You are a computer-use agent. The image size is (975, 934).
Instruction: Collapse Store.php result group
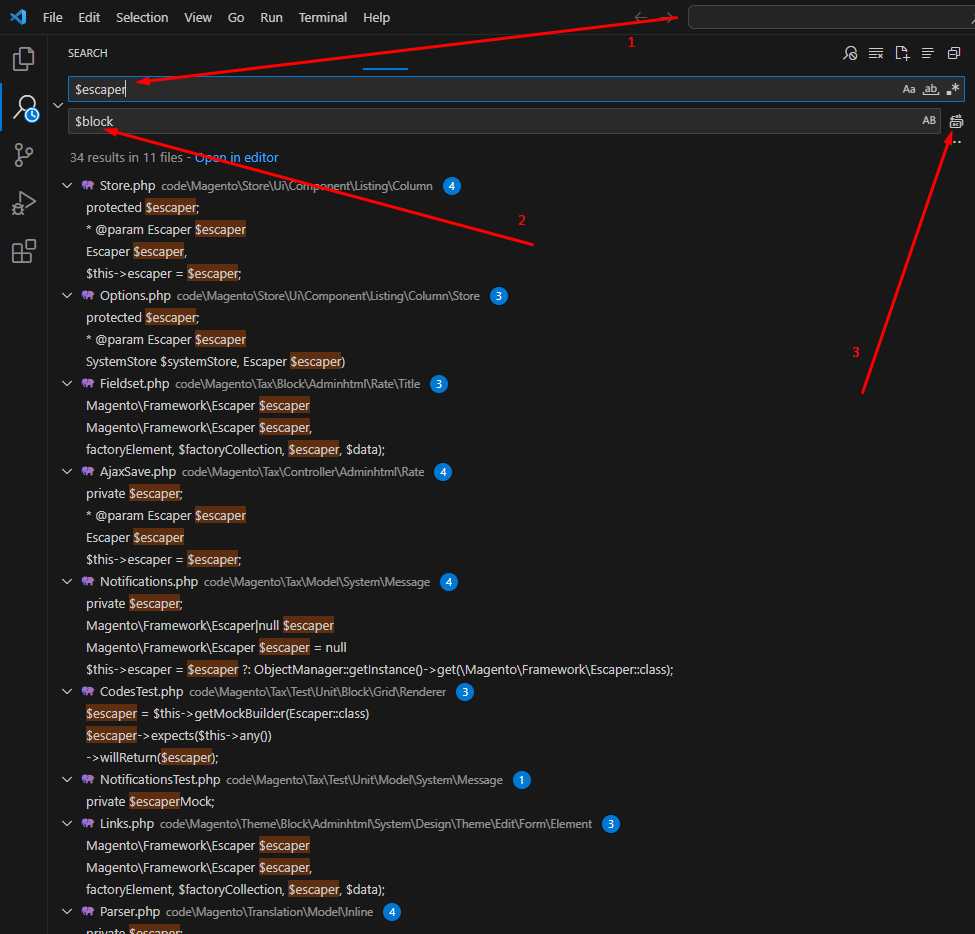[67, 185]
